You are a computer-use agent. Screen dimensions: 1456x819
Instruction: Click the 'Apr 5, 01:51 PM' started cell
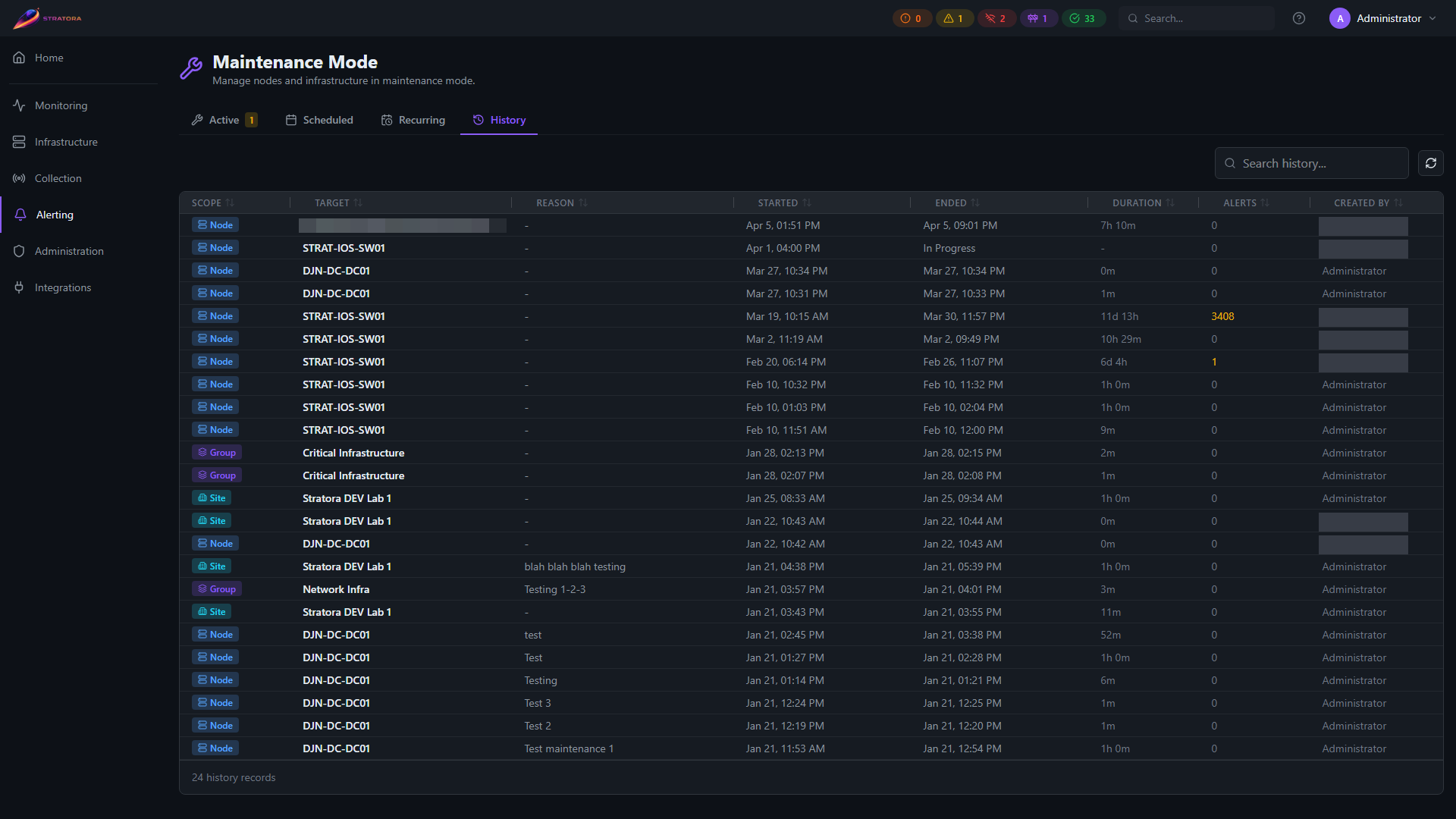pyautogui.click(x=783, y=225)
